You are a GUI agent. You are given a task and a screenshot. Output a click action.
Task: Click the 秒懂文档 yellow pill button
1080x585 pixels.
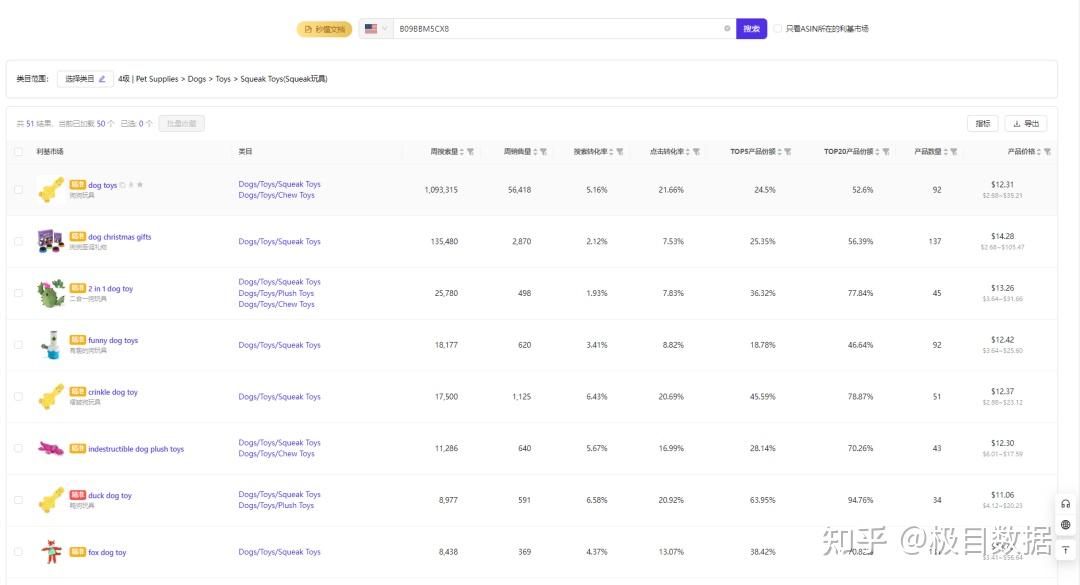tap(324, 29)
